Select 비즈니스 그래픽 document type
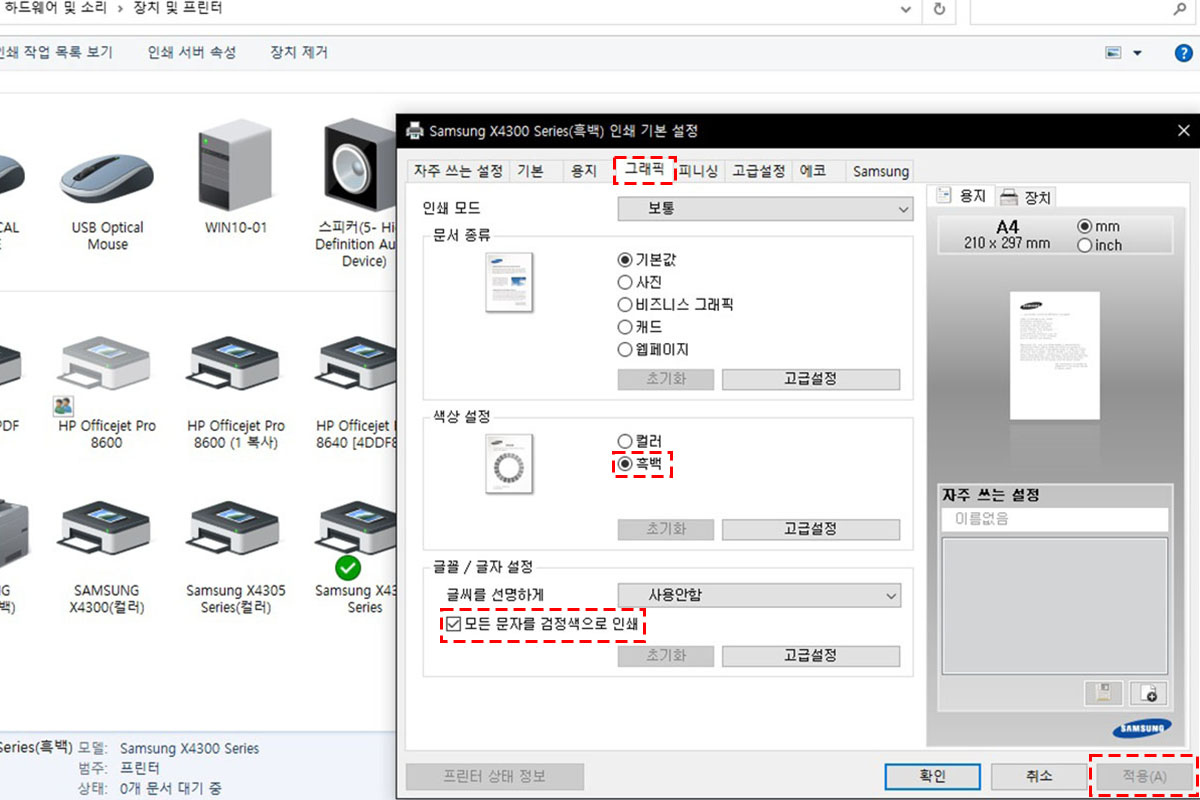 pyautogui.click(x=676, y=304)
